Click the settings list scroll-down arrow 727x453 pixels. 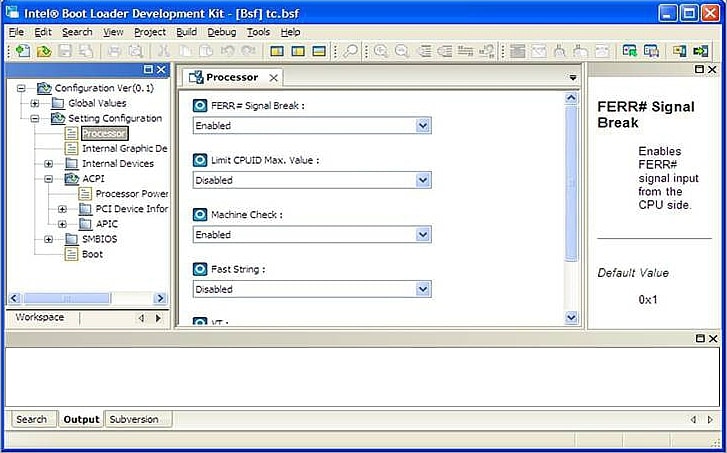click(571, 317)
